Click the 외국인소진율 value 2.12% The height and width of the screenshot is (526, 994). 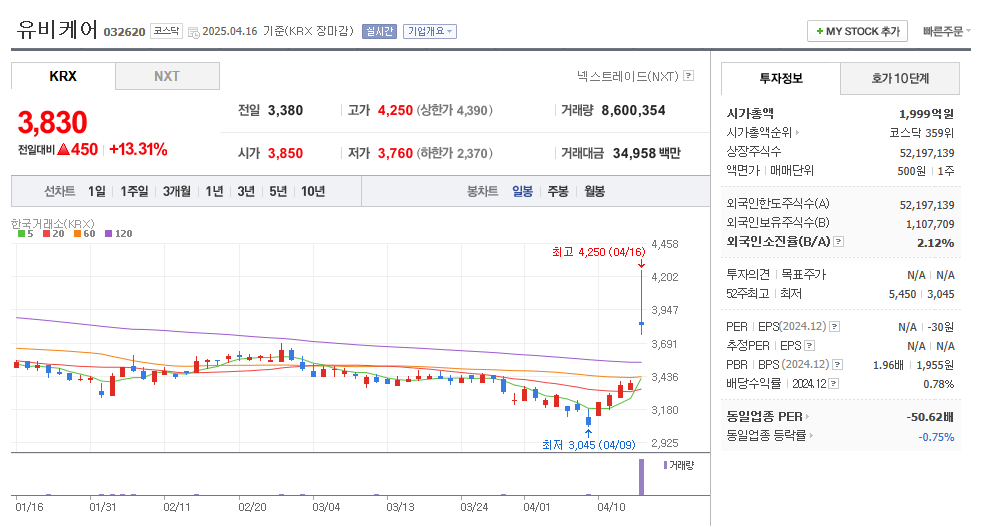[x=936, y=243]
